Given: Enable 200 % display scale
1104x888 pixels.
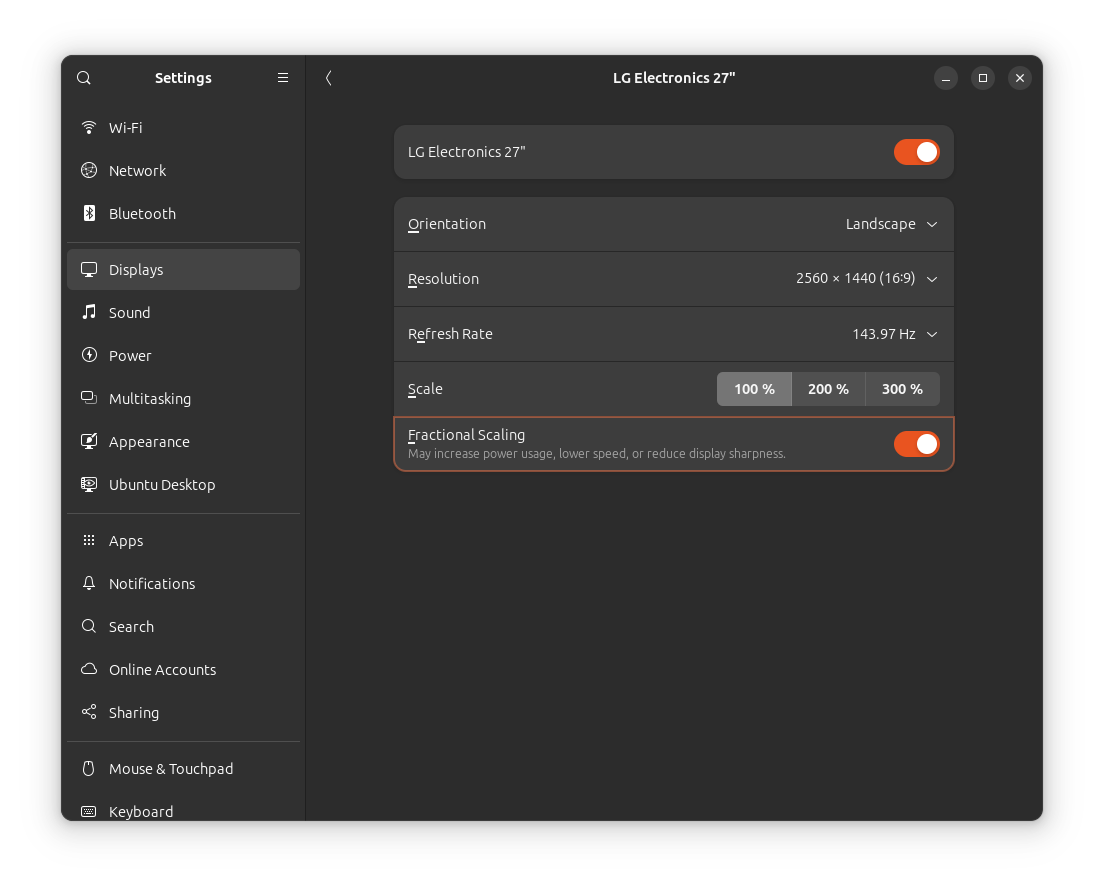Looking at the screenshot, I should coord(828,389).
